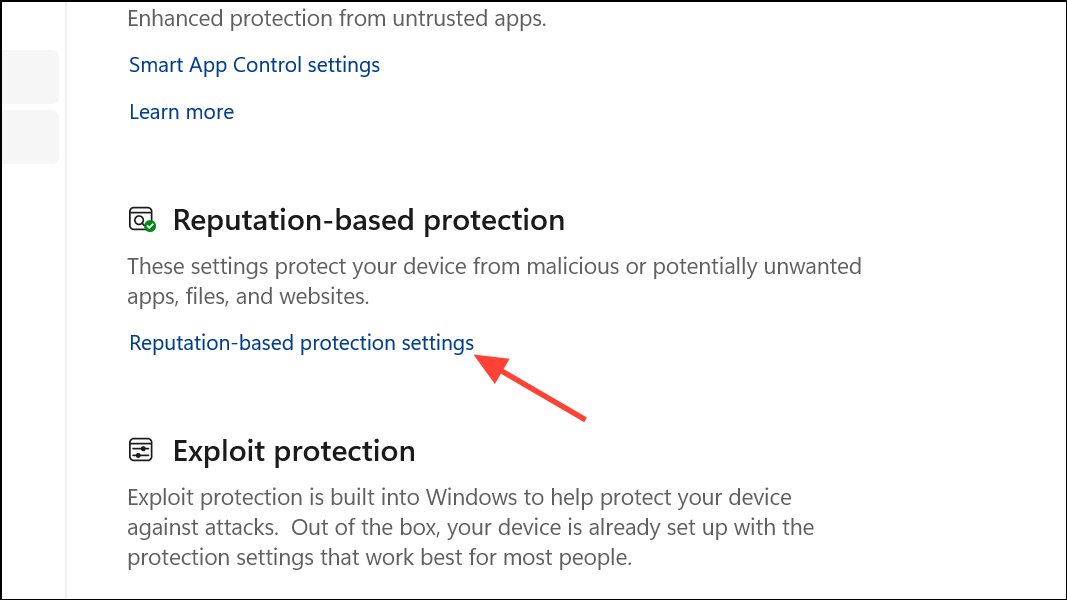Open Smart App Control settings
Screen dimensions: 1067x600
[x=254, y=64]
